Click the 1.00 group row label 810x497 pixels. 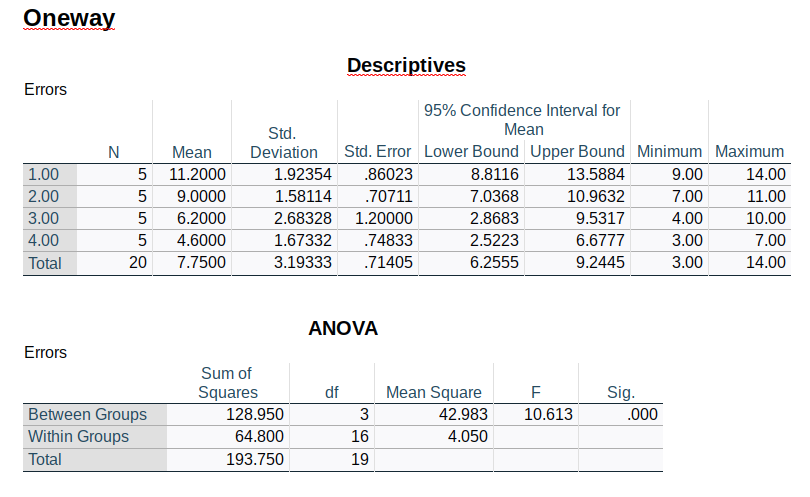(44, 174)
